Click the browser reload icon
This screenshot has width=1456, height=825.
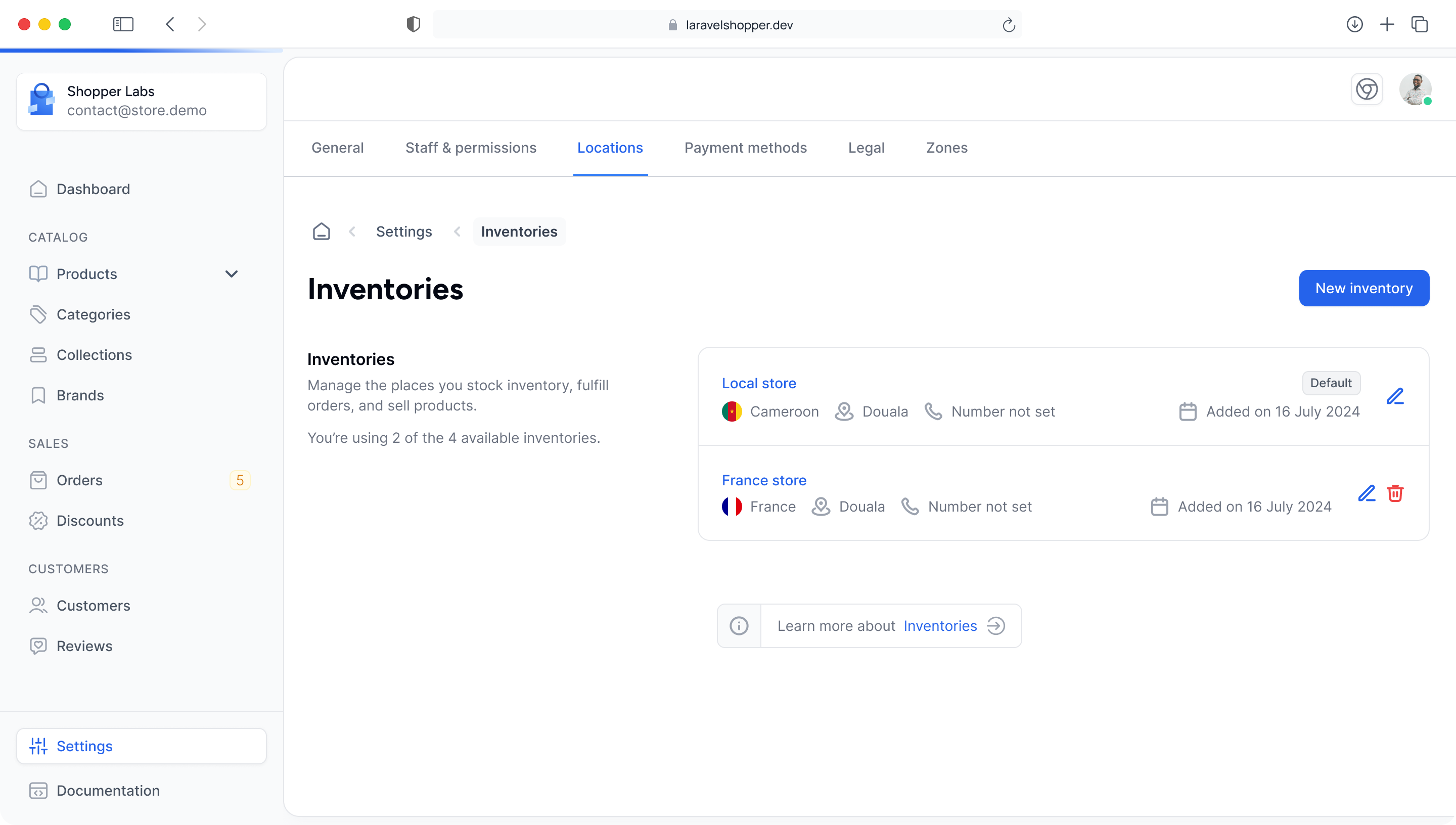point(1009,25)
